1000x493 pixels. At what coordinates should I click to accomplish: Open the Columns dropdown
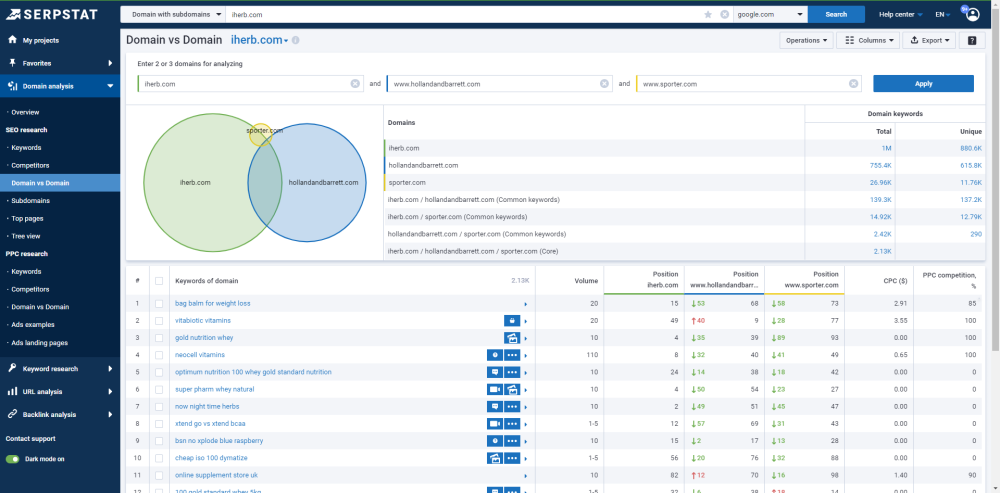[x=868, y=40]
